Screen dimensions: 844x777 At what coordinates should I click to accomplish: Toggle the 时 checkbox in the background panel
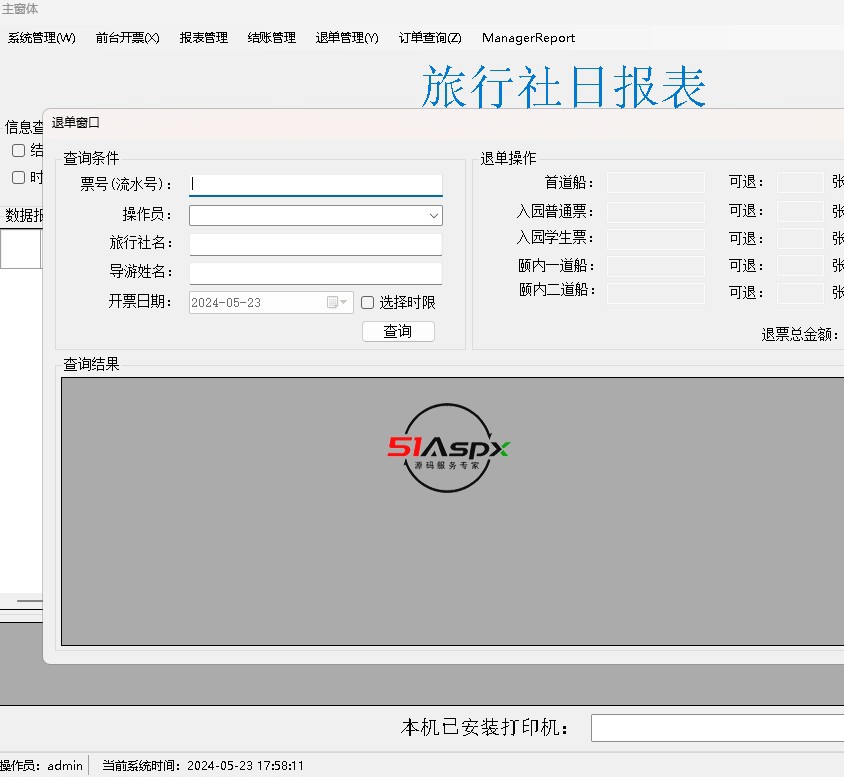[18, 178]
